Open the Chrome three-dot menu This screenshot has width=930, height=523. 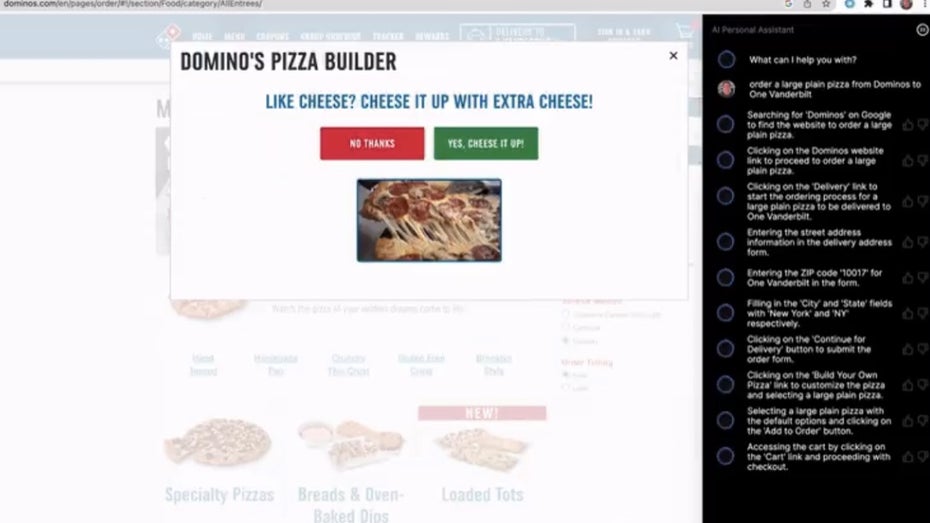(x=926, y=4)
